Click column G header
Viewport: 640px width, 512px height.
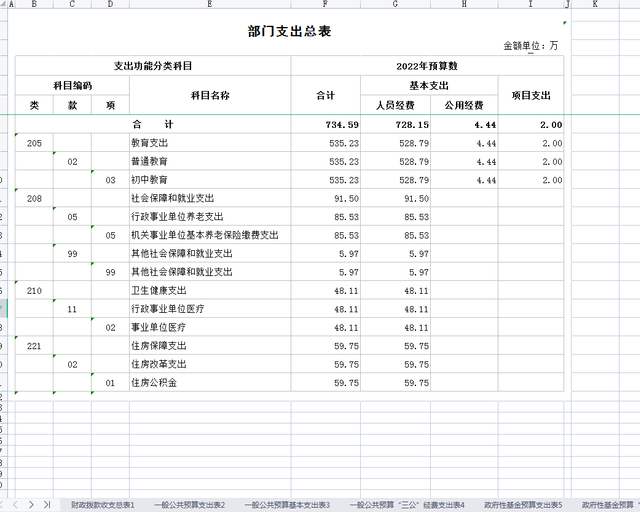tap(396, 5)
